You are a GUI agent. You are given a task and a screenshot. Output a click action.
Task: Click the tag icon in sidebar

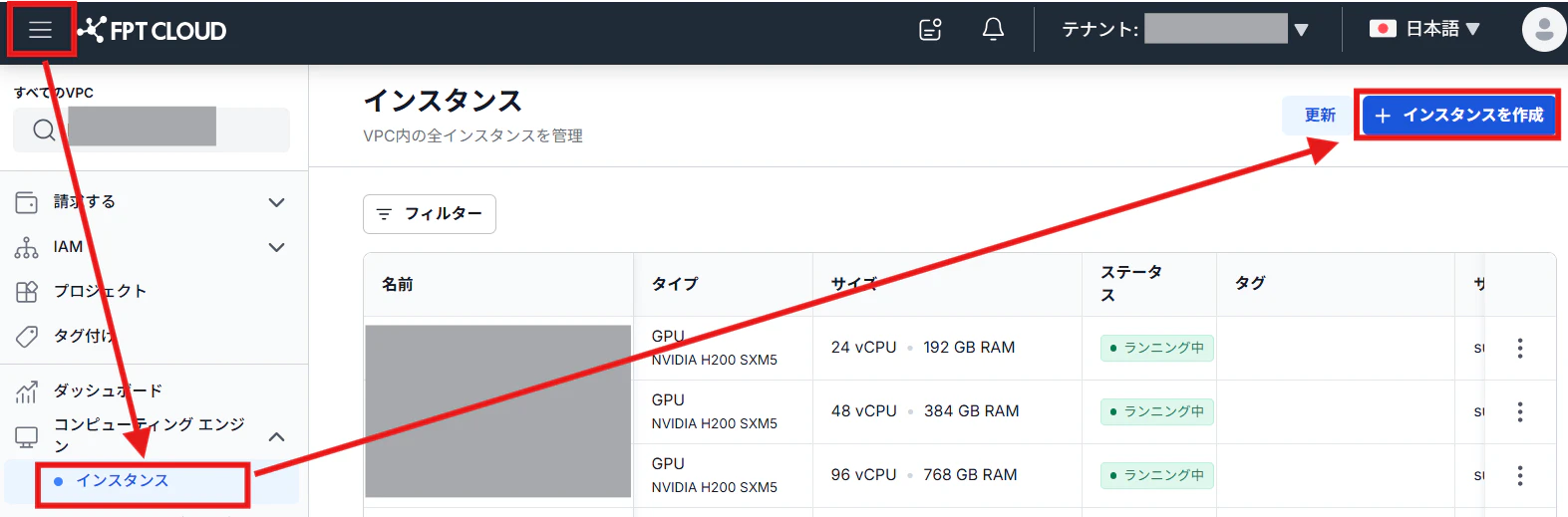pos(27,336)
